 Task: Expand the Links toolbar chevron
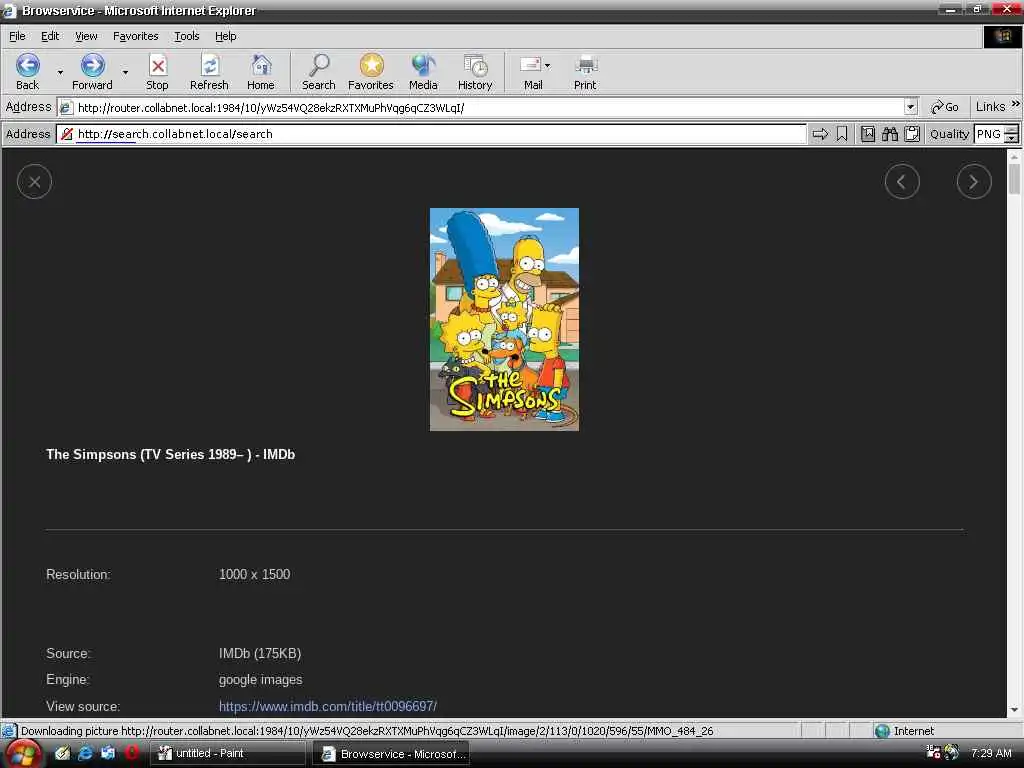[1016, 104]
